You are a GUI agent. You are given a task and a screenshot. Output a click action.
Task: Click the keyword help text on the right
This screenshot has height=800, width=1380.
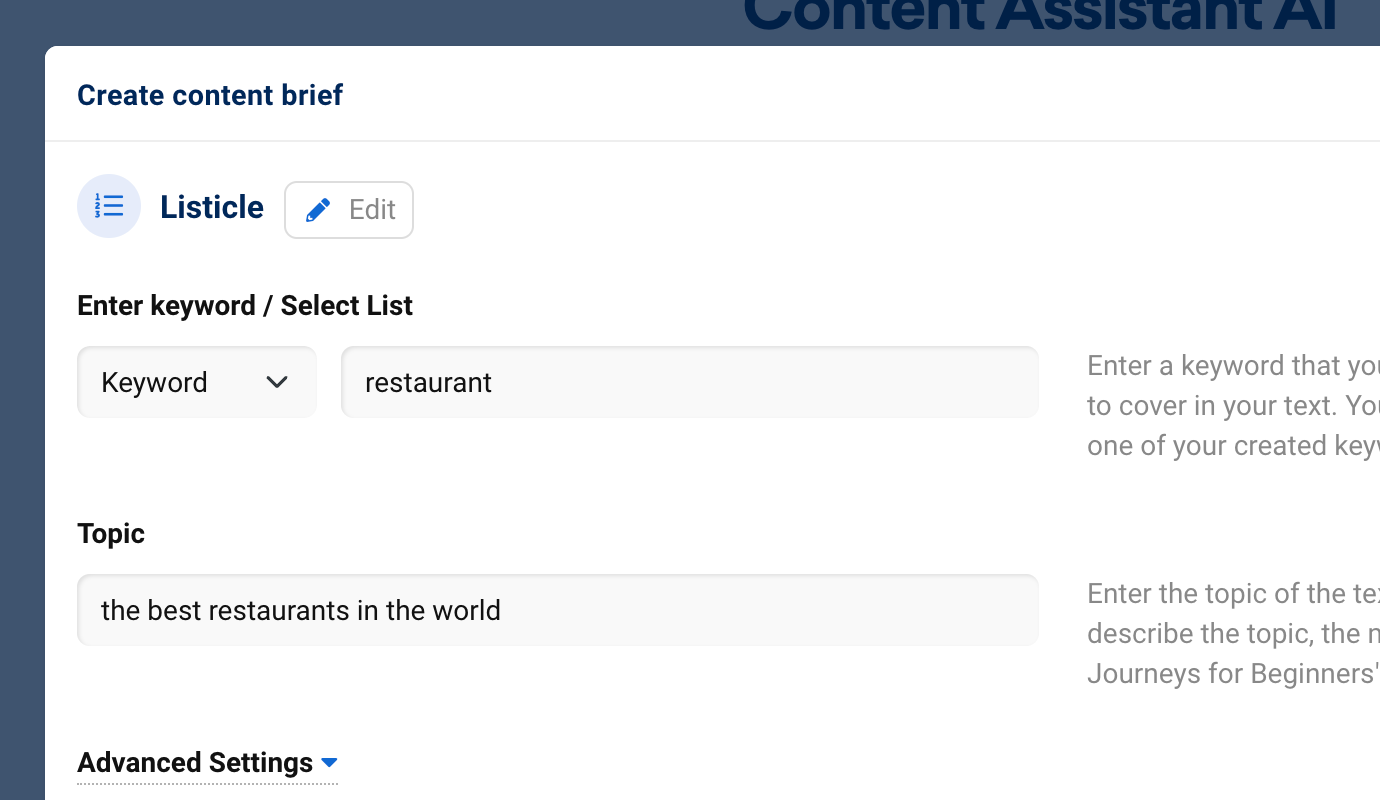pyautogui.click(x=1233, y=405)
